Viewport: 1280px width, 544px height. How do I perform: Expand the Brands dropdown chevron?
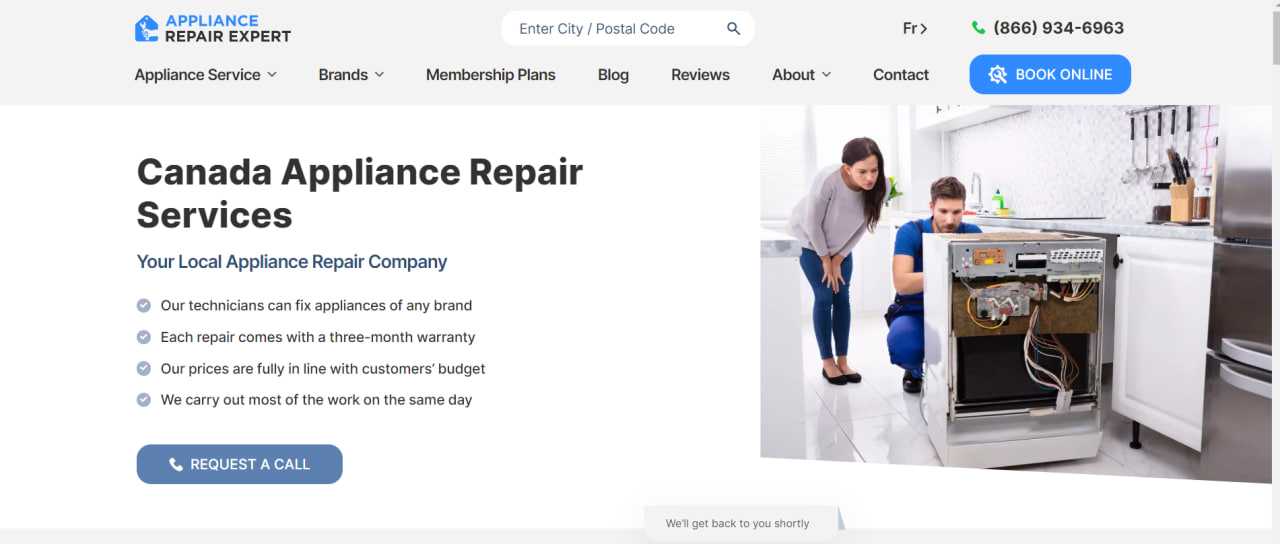[x=379, y=75]
